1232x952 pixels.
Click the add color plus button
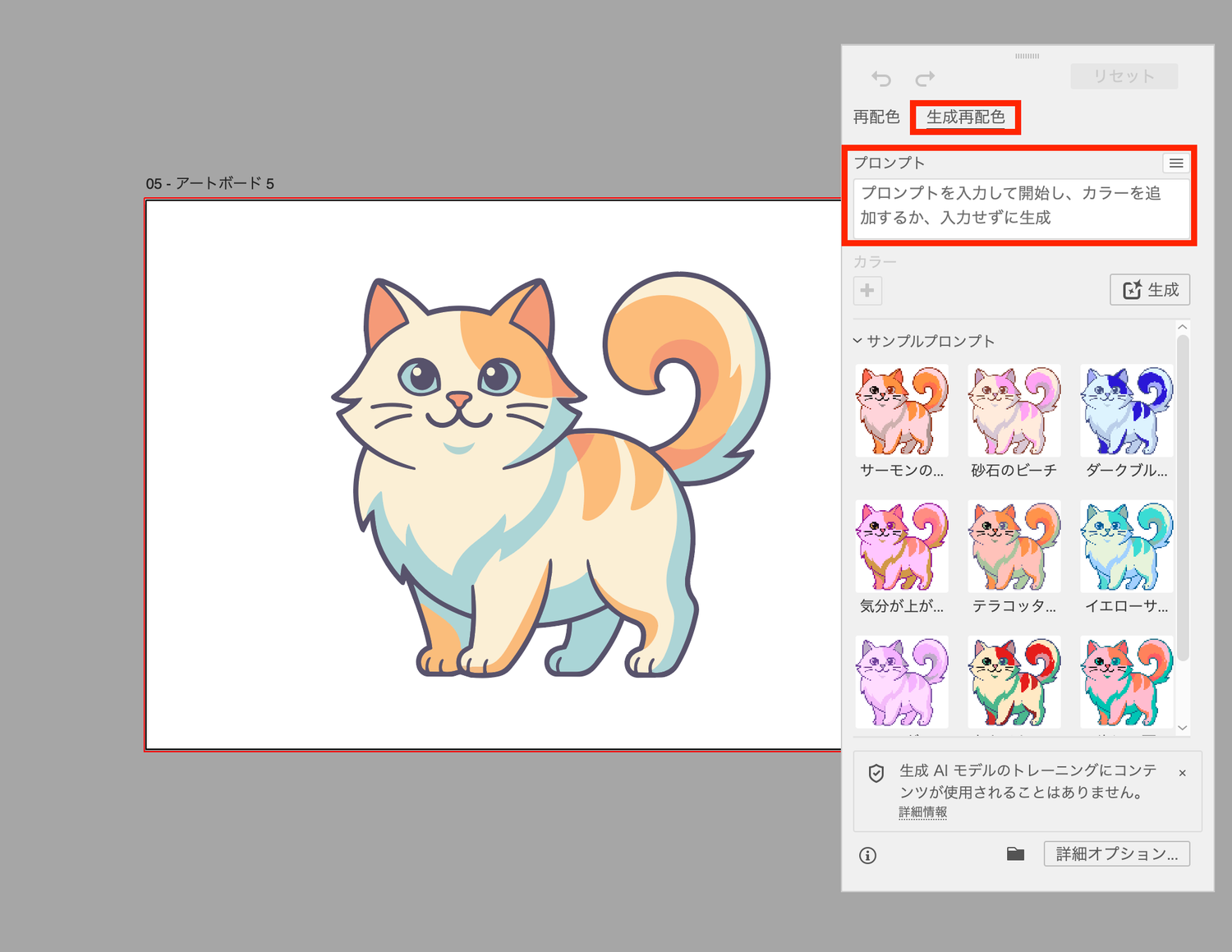pyautogui.click(x=867, y=290)
